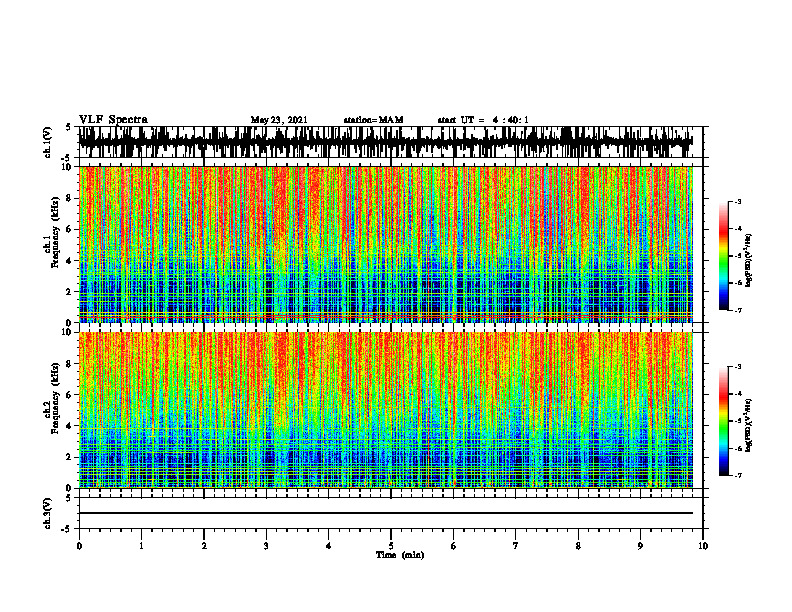Click the ch.2 log PSD color bar

(724, 421)
